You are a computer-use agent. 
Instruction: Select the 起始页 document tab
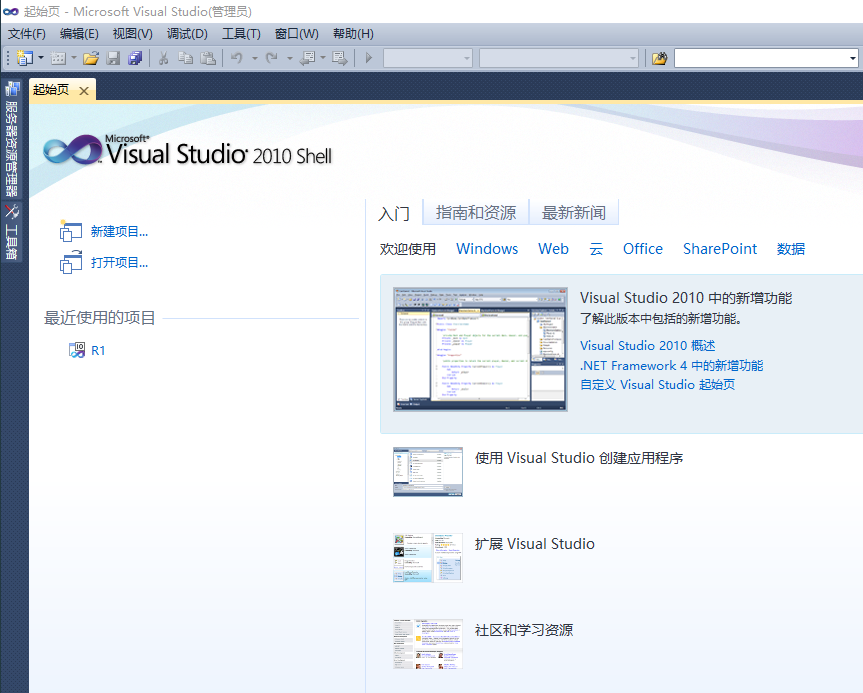tap(51, 90)
